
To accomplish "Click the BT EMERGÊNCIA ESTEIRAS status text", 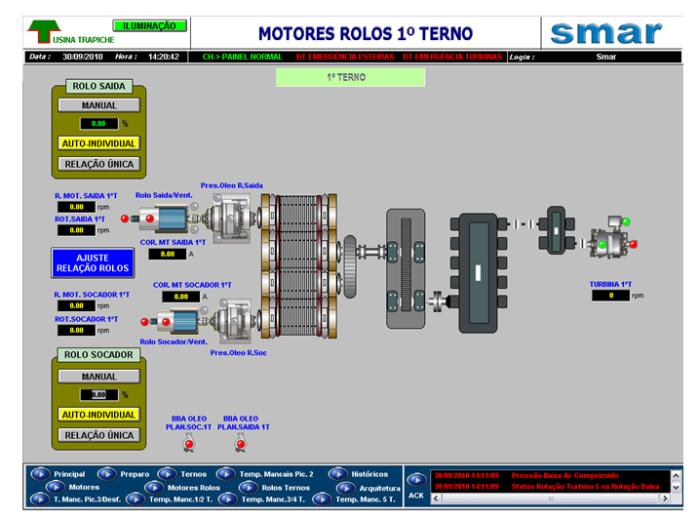I will (345, 57).
